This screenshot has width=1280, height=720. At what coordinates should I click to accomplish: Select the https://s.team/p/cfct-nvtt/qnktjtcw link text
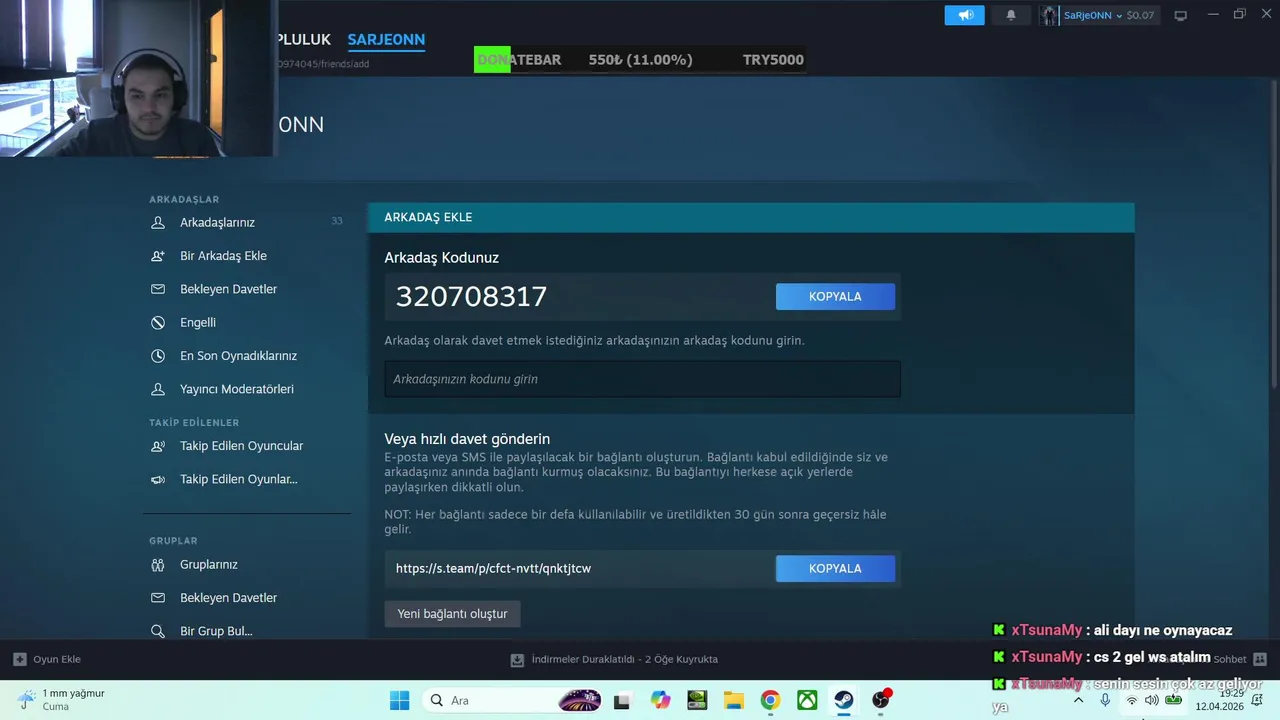[x=493, y=568]
